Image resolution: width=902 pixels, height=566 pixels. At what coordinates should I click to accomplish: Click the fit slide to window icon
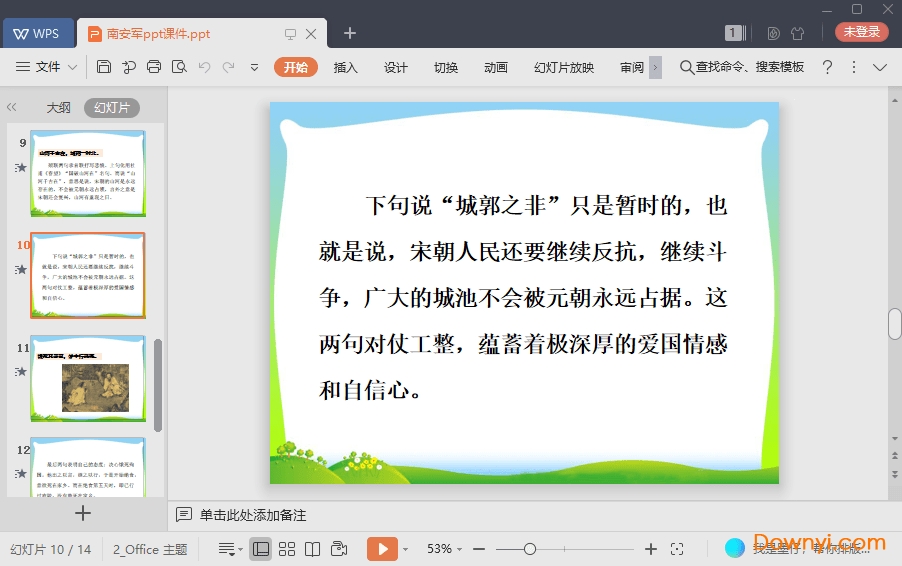pos(677,549)
